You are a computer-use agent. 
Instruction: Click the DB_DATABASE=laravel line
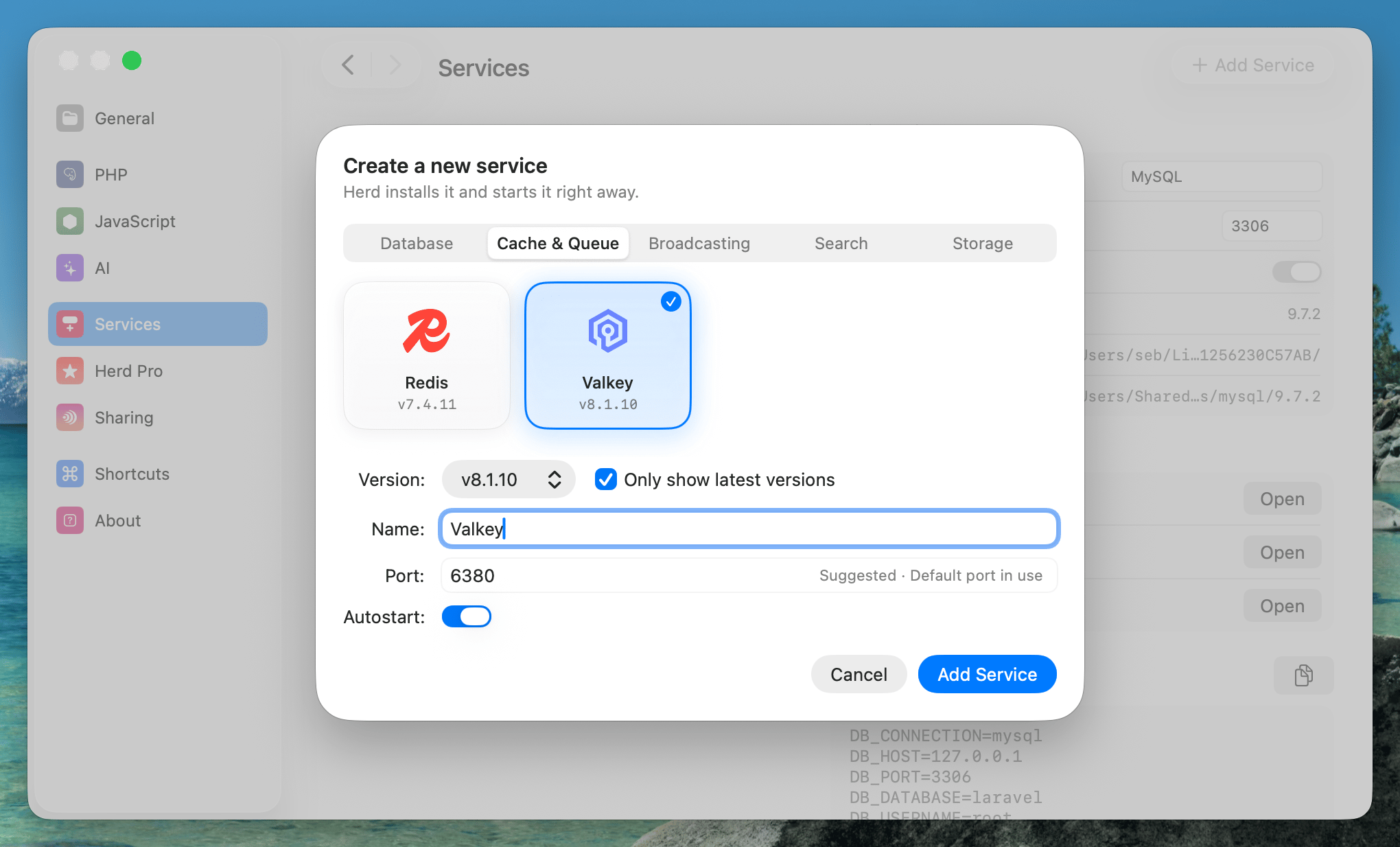pos(946,798)
